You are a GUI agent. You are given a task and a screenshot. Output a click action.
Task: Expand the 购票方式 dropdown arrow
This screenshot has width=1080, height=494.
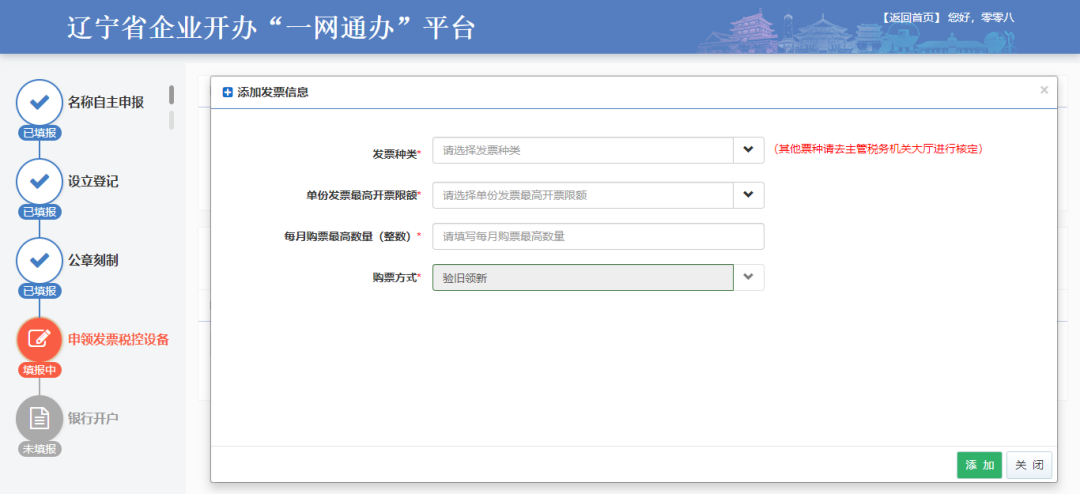point(749,278)
